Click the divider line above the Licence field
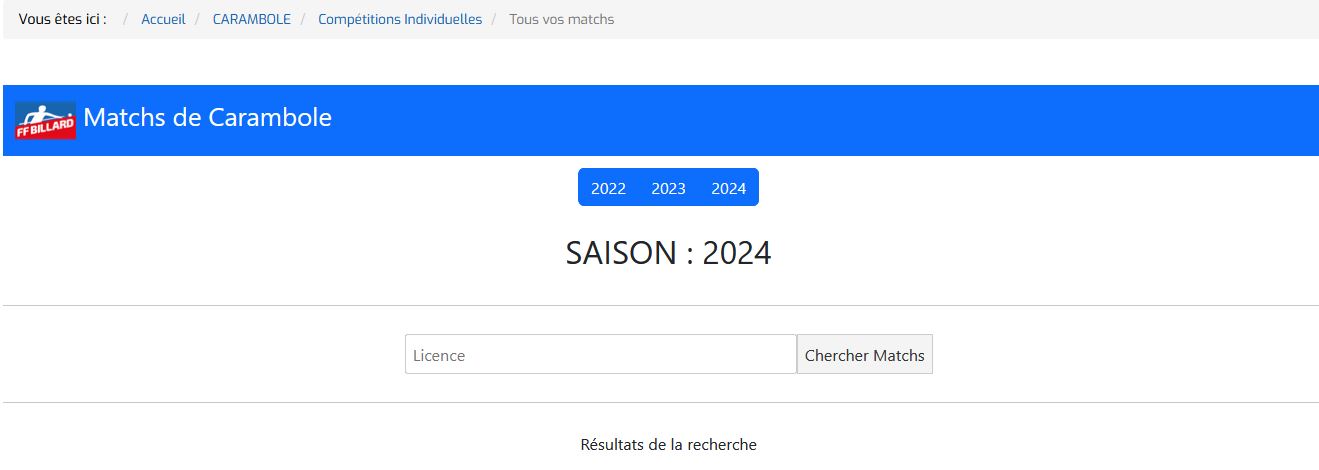1319x470 pixels. coord(660,305)
